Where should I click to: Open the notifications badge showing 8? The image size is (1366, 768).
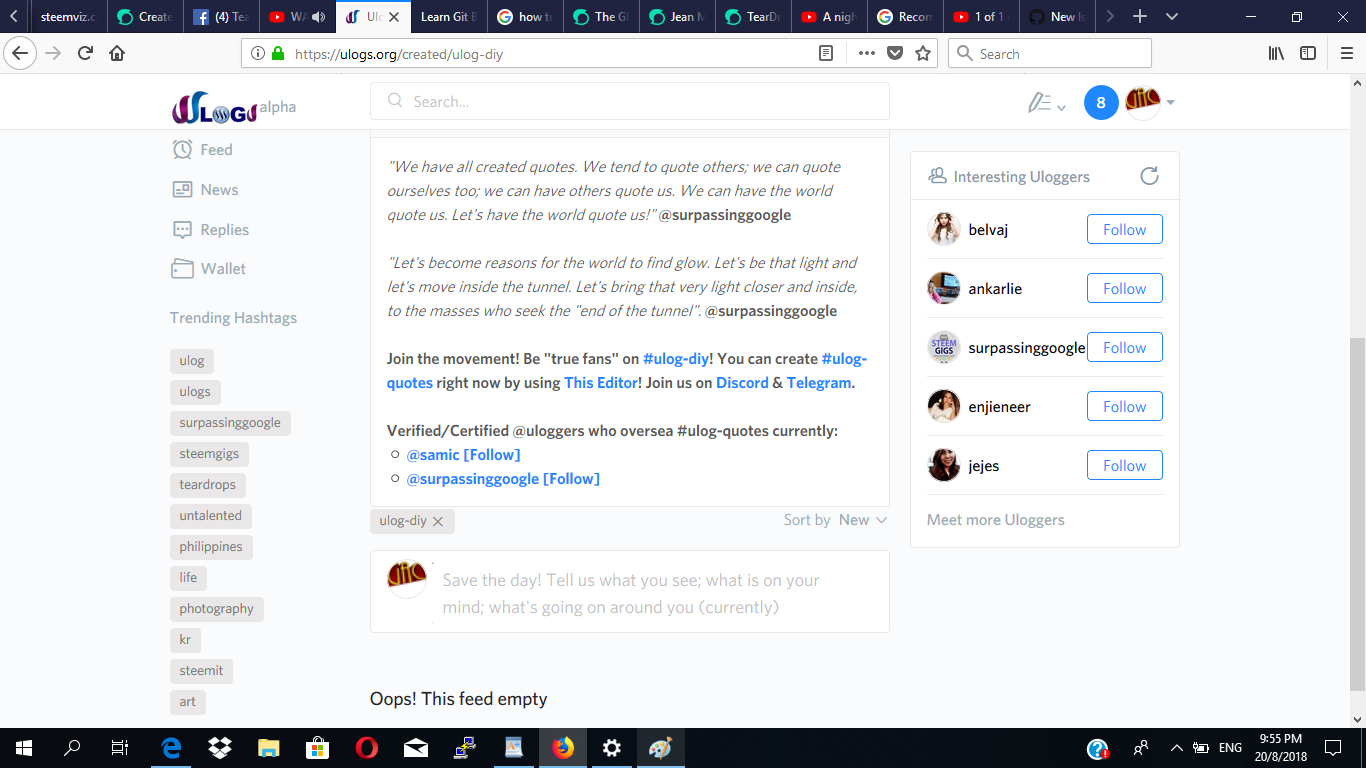tap(1101, 102)
